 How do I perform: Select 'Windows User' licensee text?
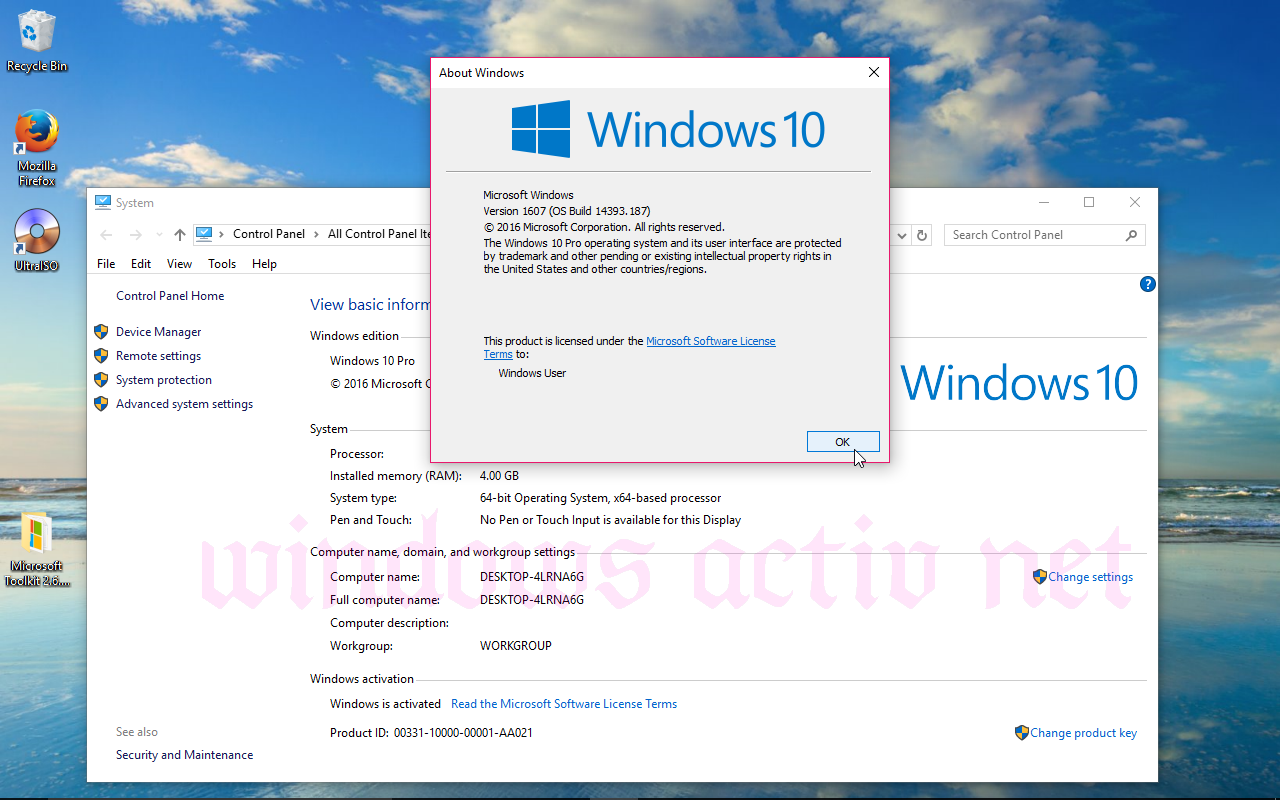(x=532, y=373)
